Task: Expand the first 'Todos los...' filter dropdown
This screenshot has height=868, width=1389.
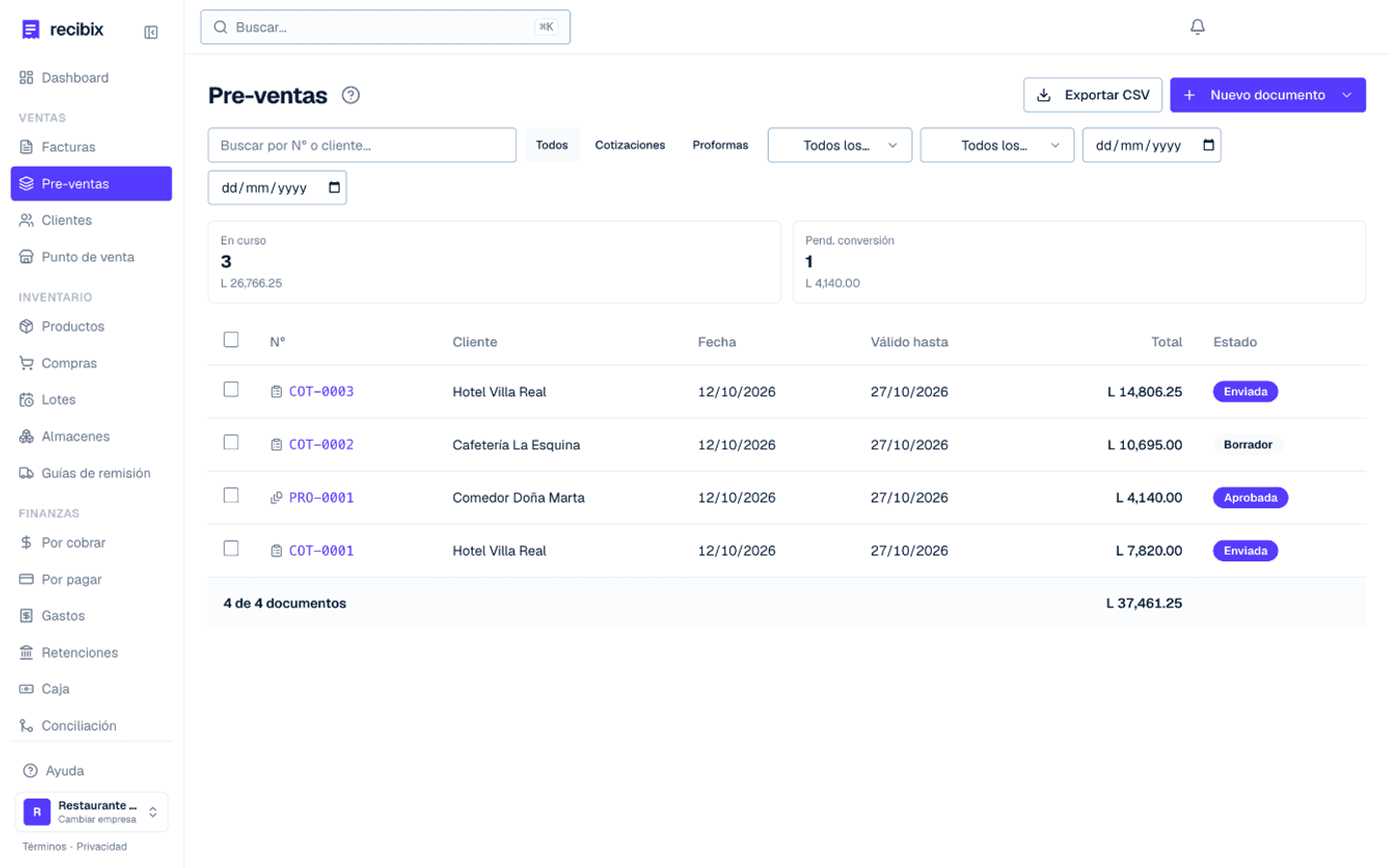Action: click(x=840, y=146)
